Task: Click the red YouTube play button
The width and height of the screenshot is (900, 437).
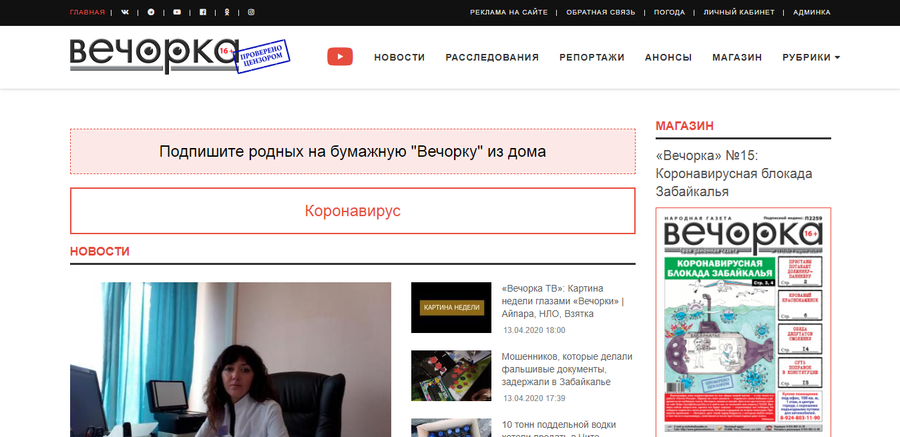Action: tap(340, 57)
